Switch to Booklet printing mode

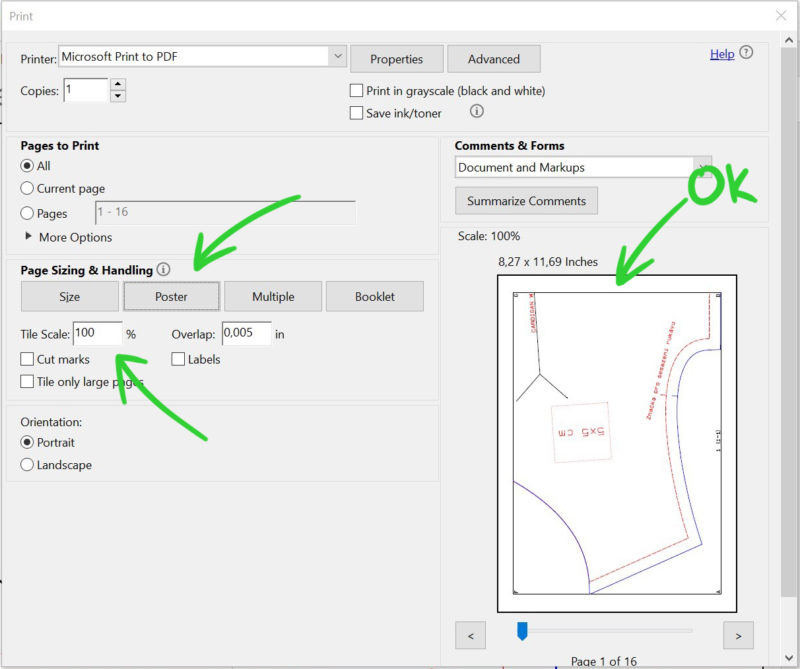[x=375, y=296]
